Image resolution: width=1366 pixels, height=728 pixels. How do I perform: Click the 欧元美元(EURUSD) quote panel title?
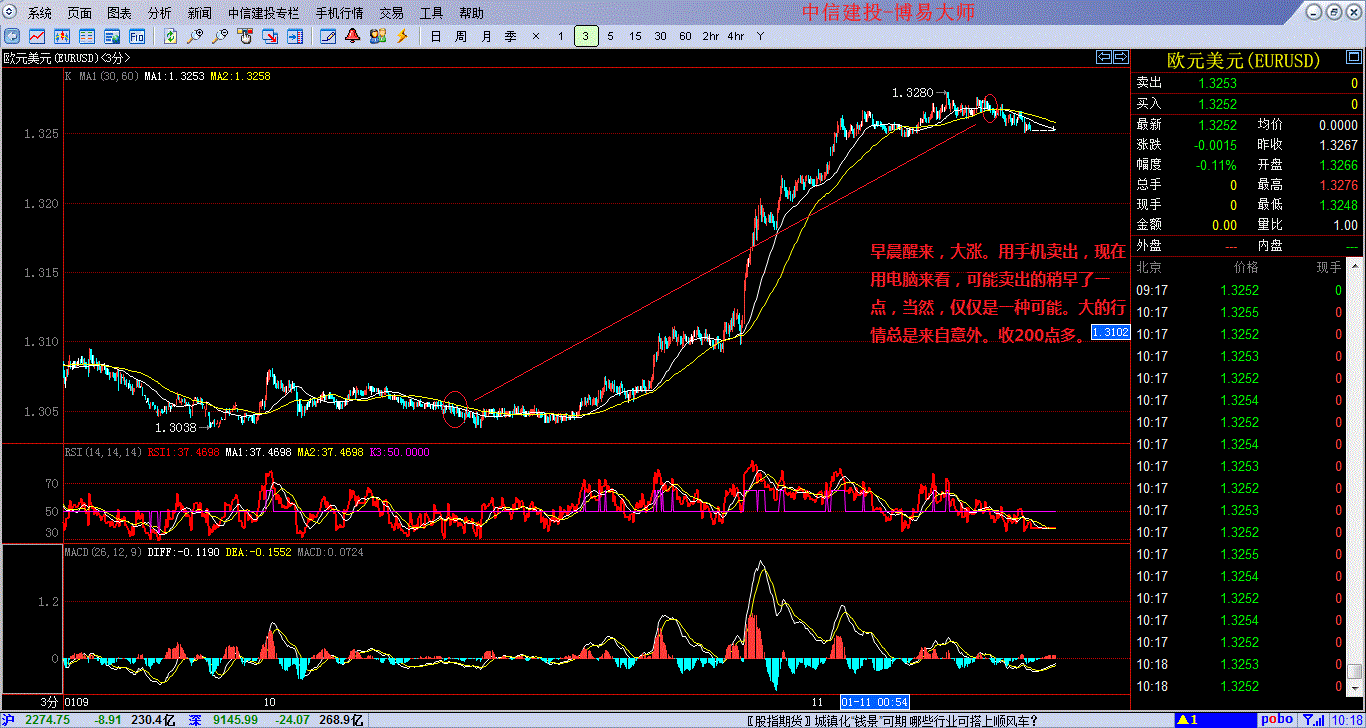(x=1243, y=60)
